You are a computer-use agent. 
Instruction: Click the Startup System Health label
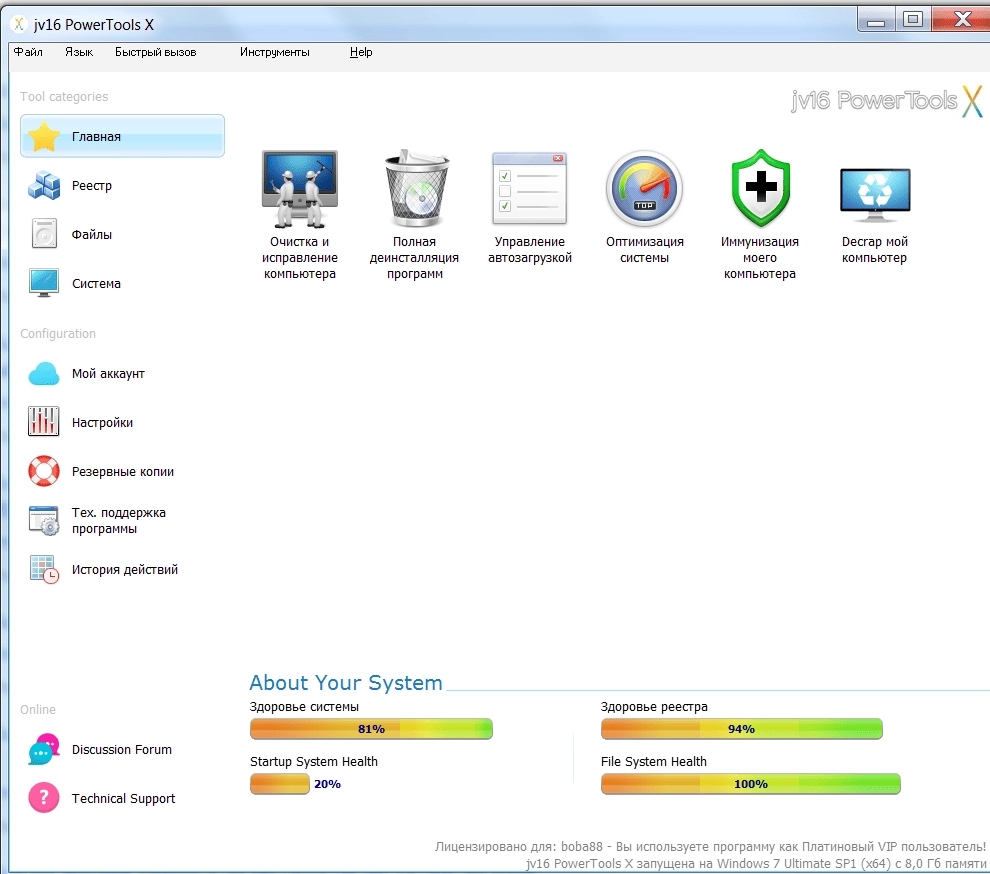(314, 762)
